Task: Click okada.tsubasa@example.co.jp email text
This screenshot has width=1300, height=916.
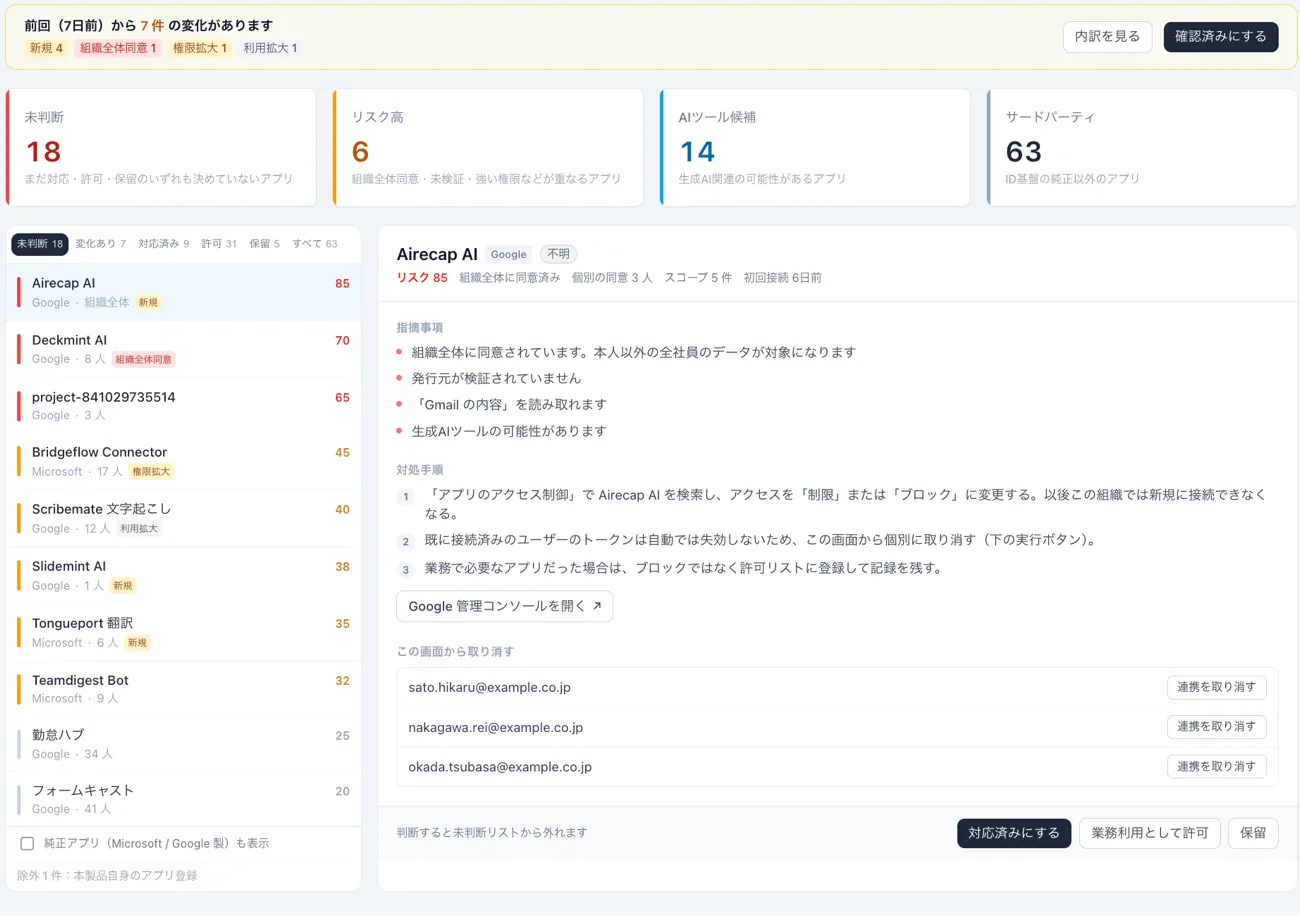Action: pyautogui.click(x=500, y=767)
